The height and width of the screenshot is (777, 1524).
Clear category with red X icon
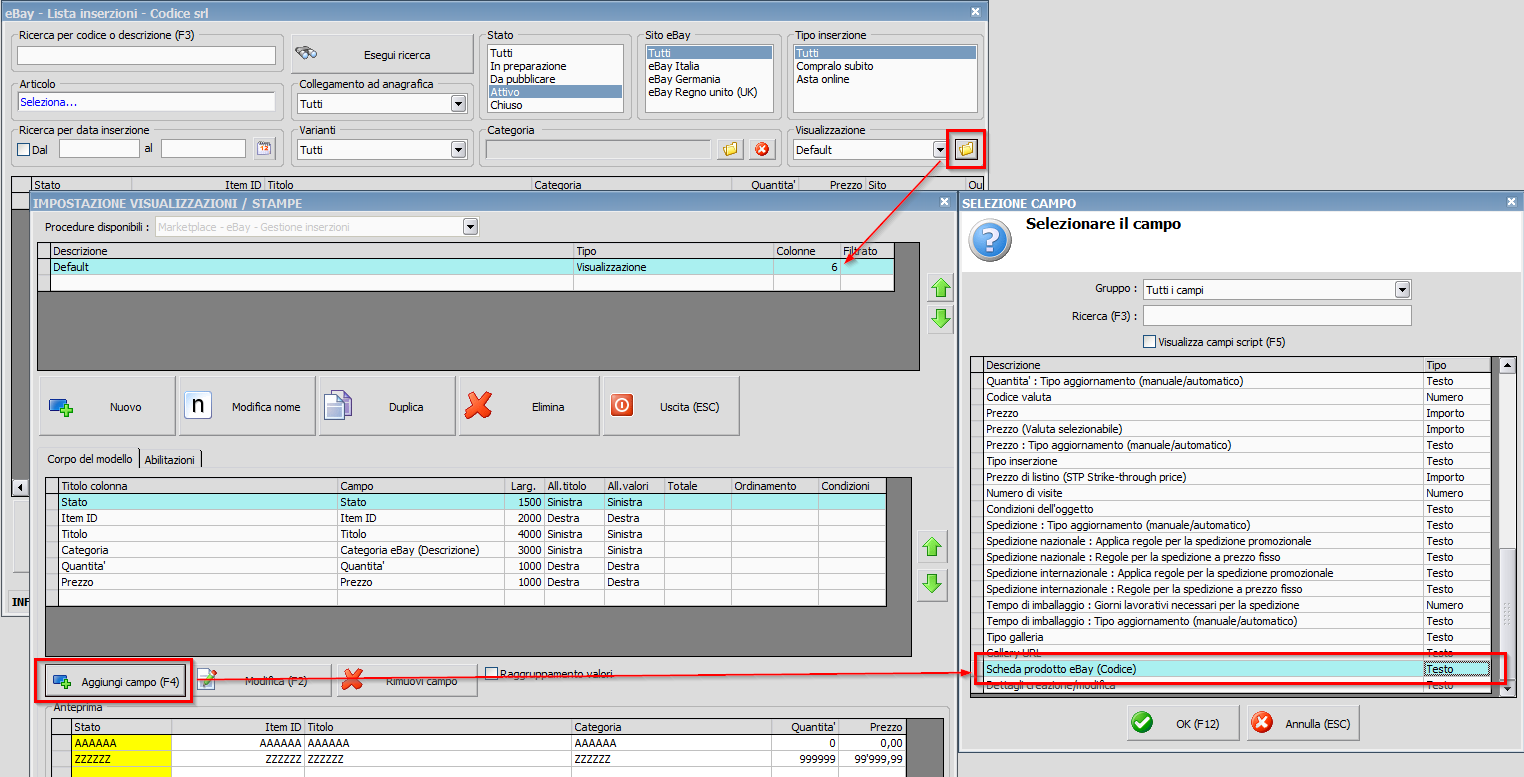[x=763, y=149]
